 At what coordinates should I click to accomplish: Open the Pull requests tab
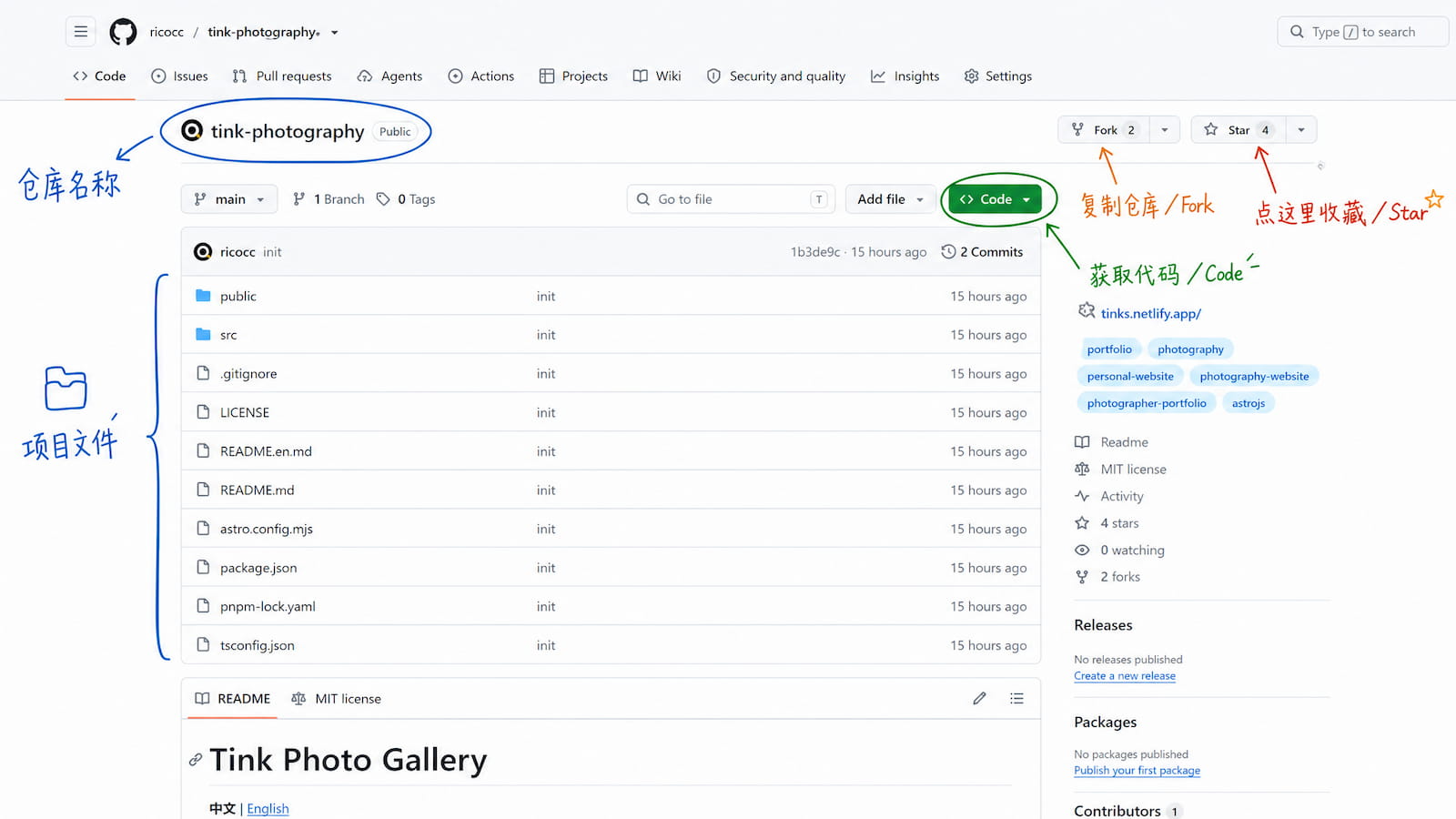[x=282, y=76]
